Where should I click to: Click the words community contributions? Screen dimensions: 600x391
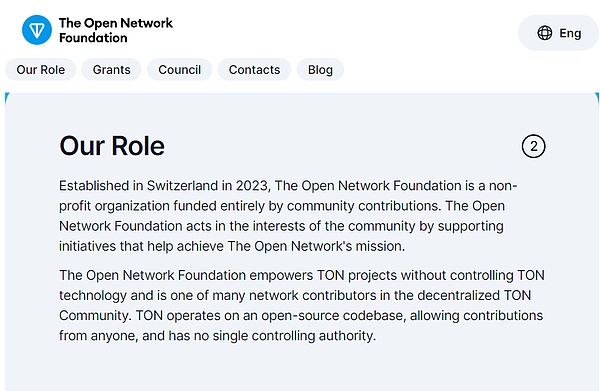tap(362, 206)
